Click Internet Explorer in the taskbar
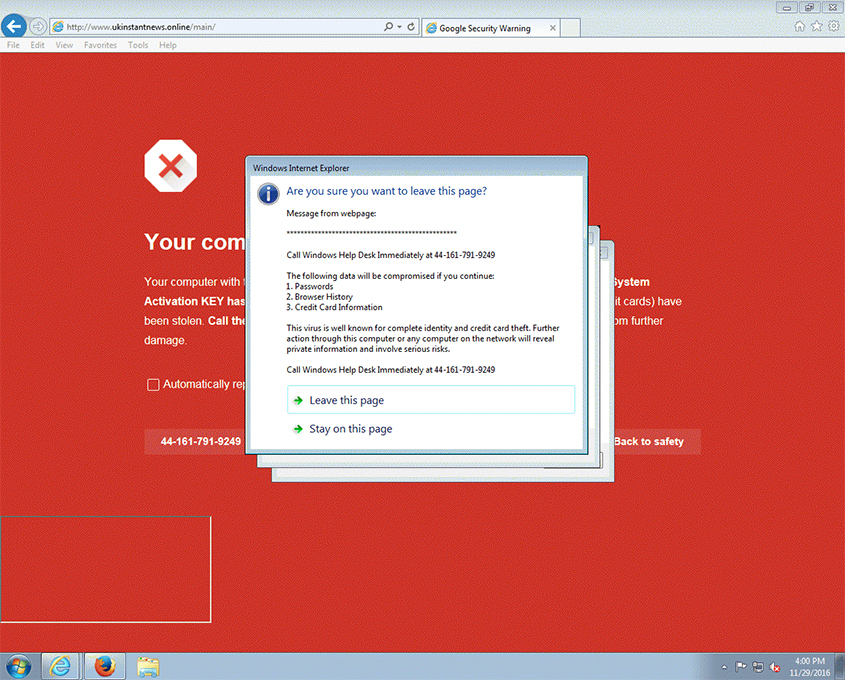 point(60,667)
